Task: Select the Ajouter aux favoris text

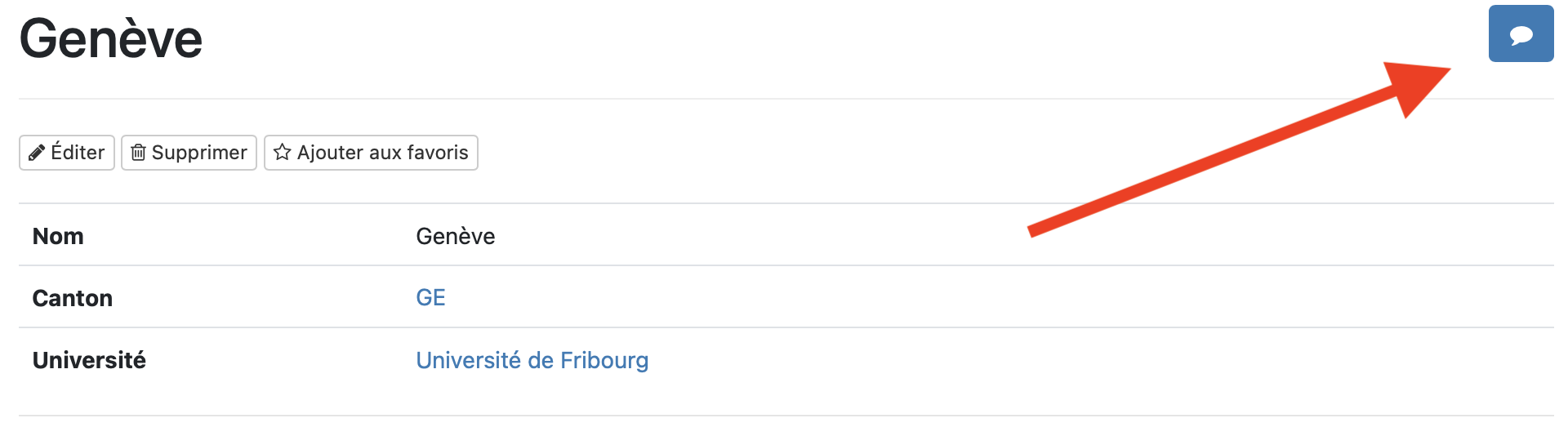Action: 382,153
